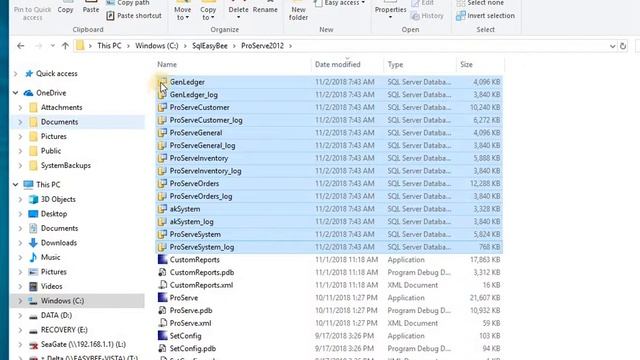Click the Delete button in Organize
This screenshot has height=360, width=640.
click(x=238, y=11)
